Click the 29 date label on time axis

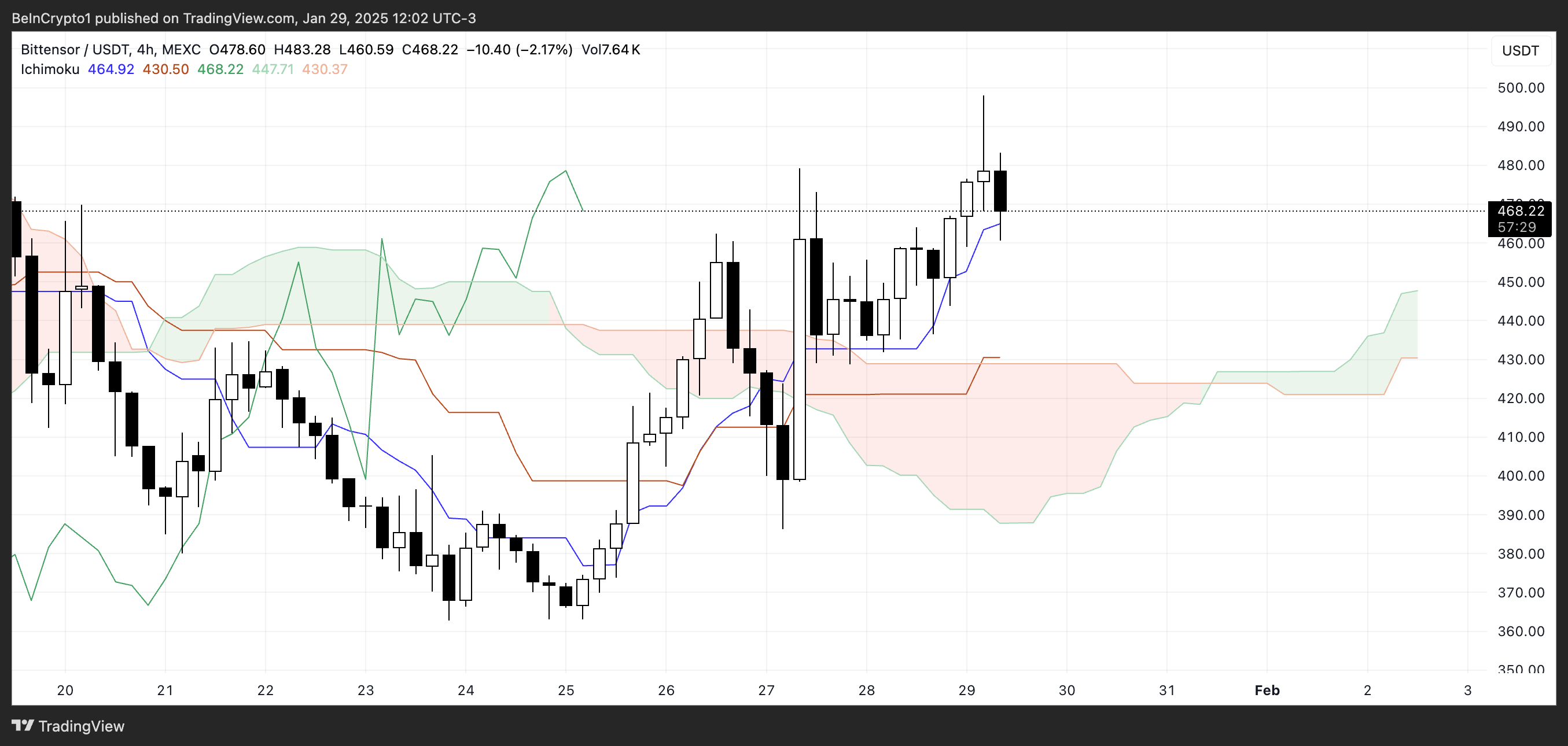967,690
